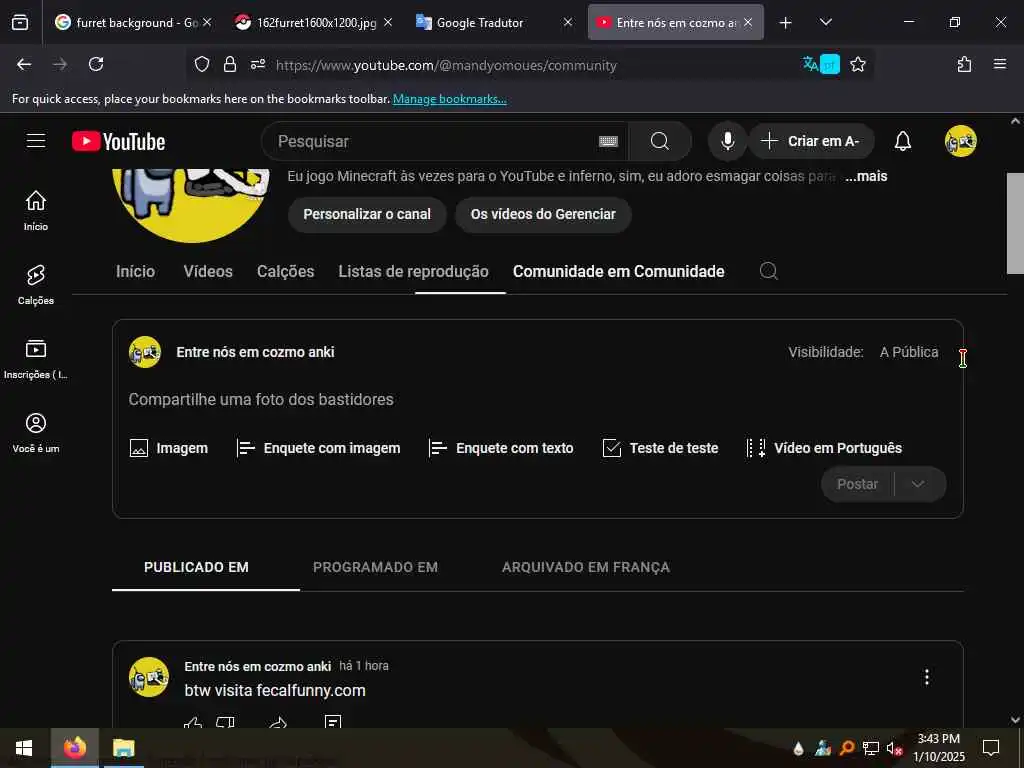Attach a 'Vídeo em Português' to post
Viewport: 1024px width, 768px height.
(x=824, y=448)
